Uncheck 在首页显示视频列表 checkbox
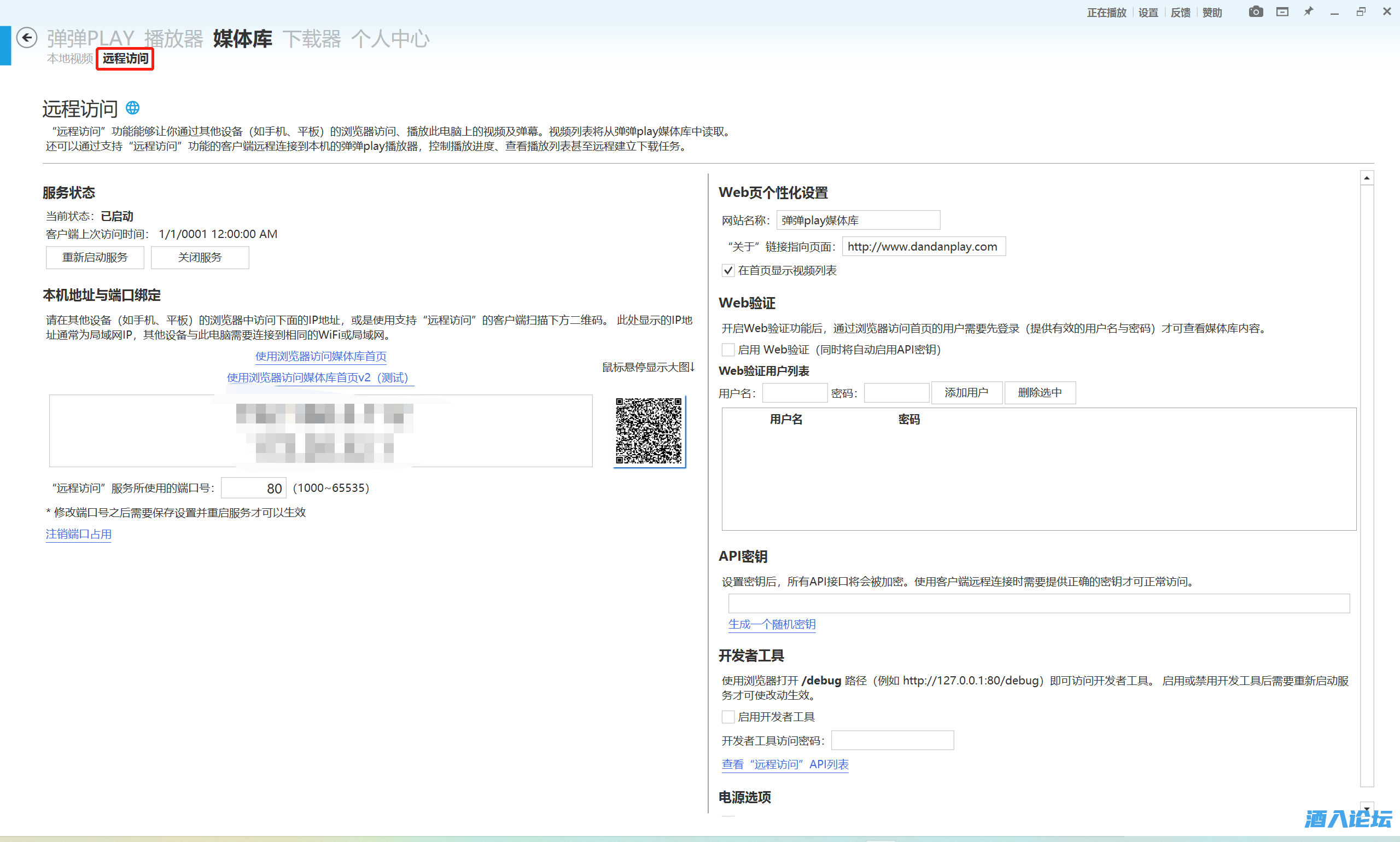Image resolution: width=1400 pixels, height=842 pixels. point(728,271)
